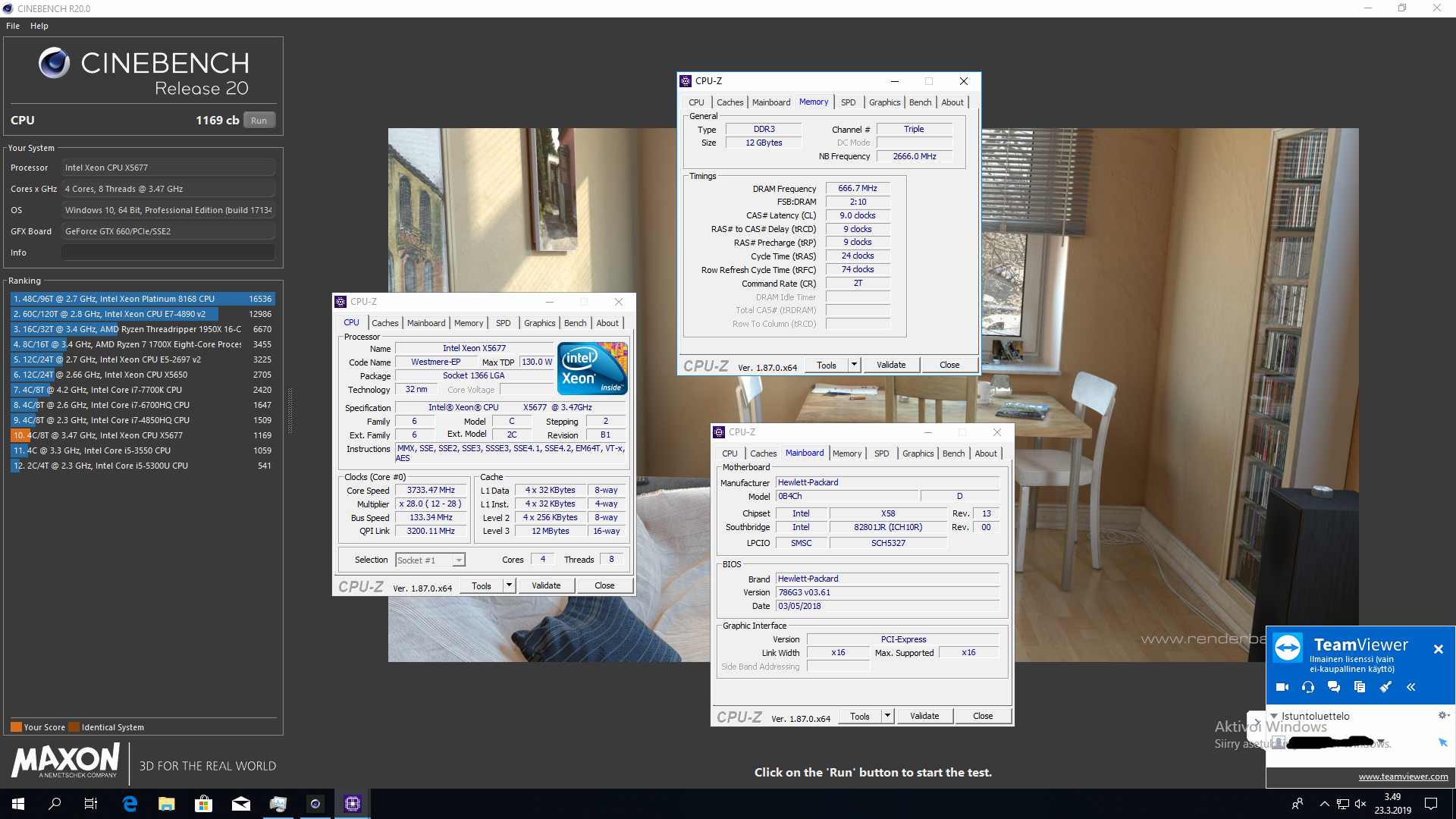Open the Cinebench Help menu
Screen dimensions: 1456x819
point(39,26)
